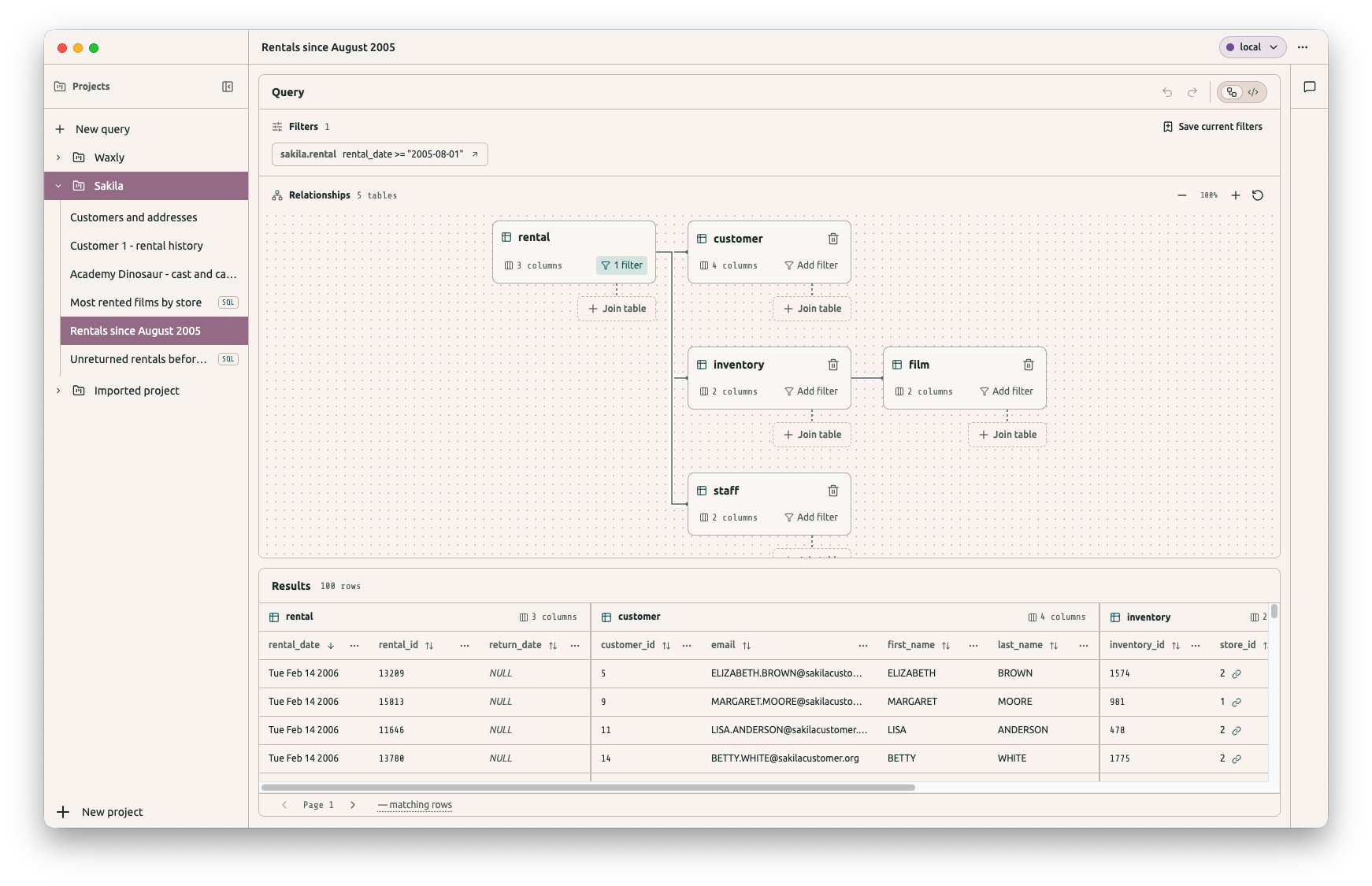Click the undo arrow in Query header
The height and width of the screenshot is (886, 1372).
coord(1167,92)
